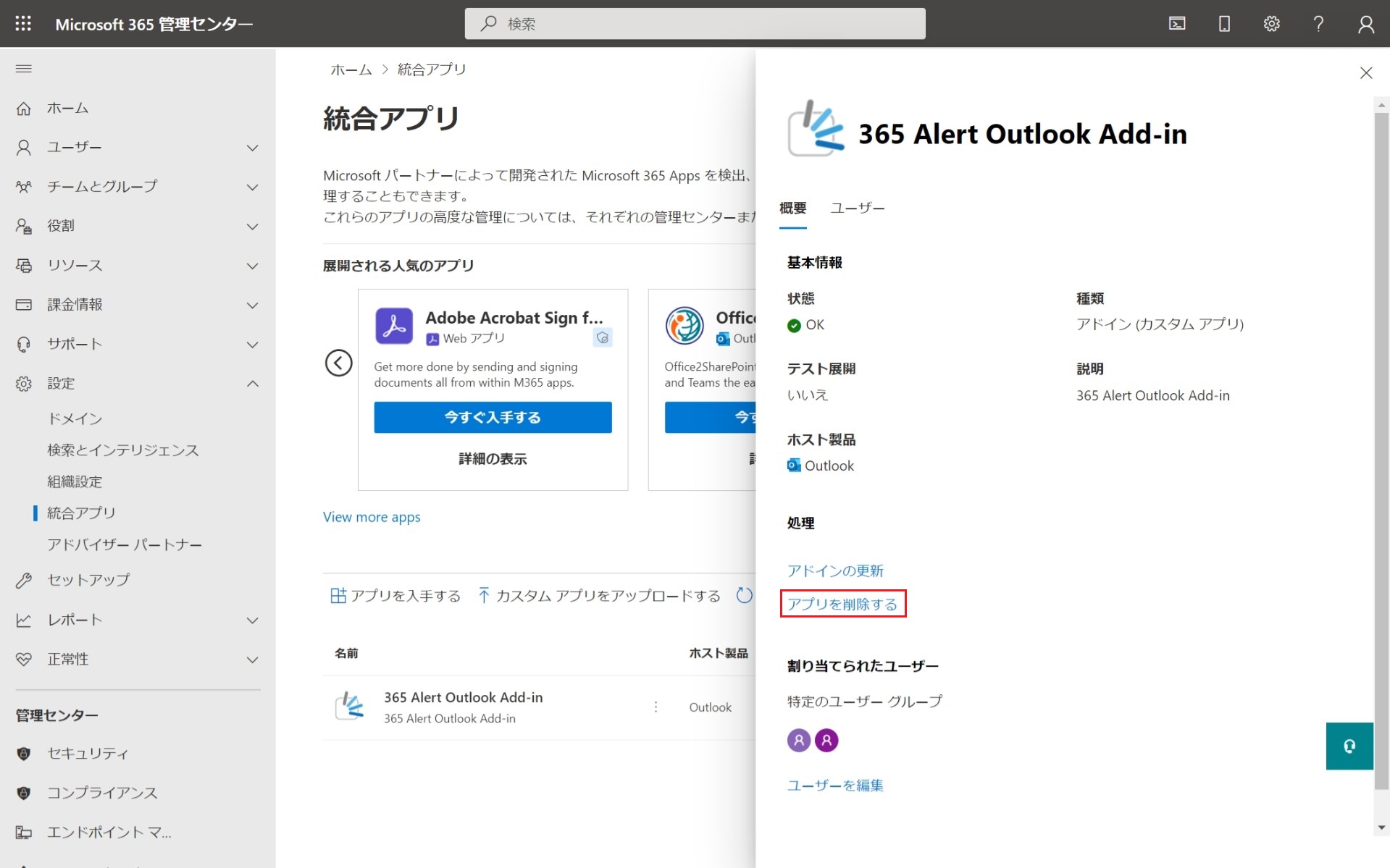
Task: Open Cloud Shell icon in header
Action: [1177, 24]
